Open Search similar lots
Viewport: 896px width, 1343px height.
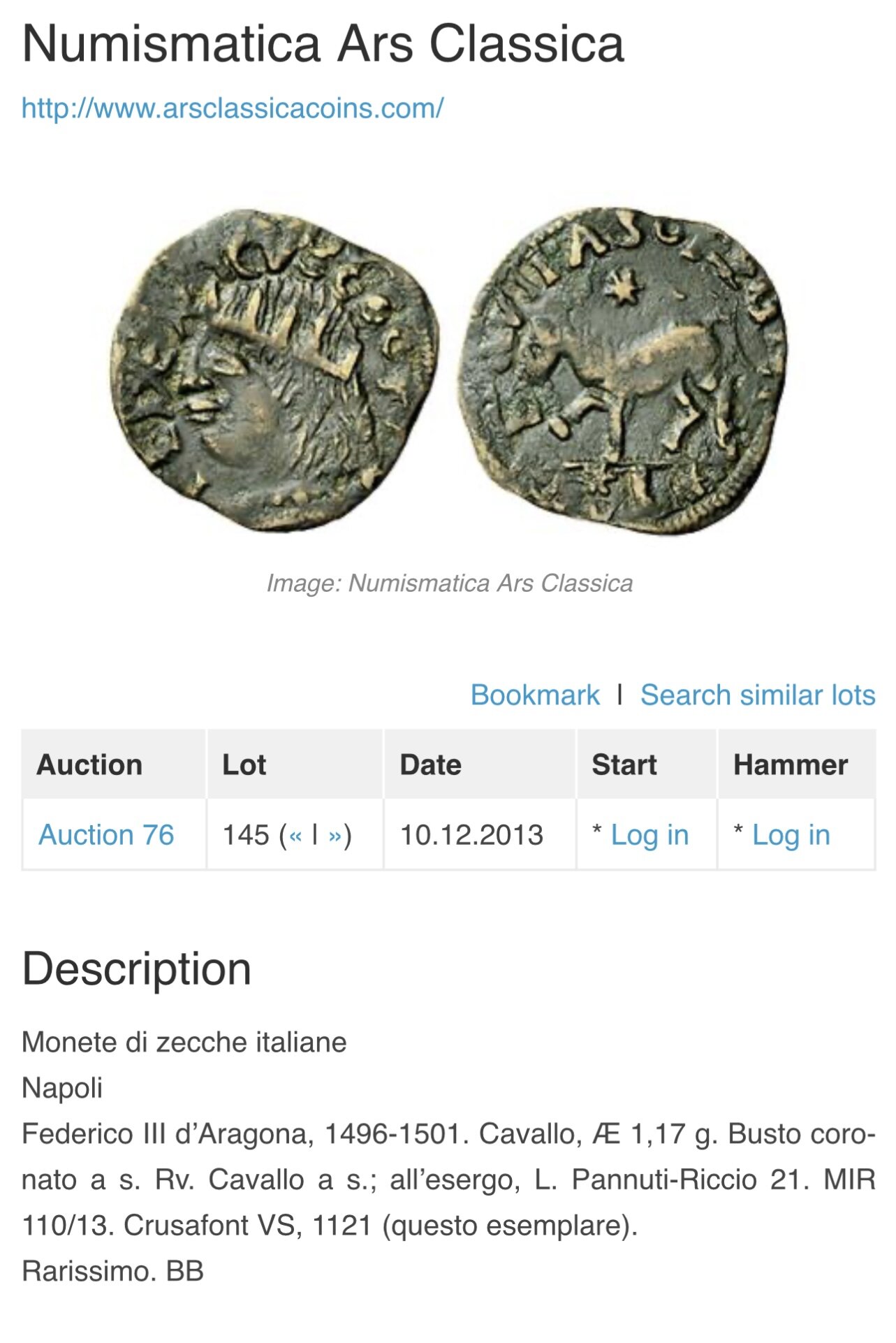tap(758, 695)
